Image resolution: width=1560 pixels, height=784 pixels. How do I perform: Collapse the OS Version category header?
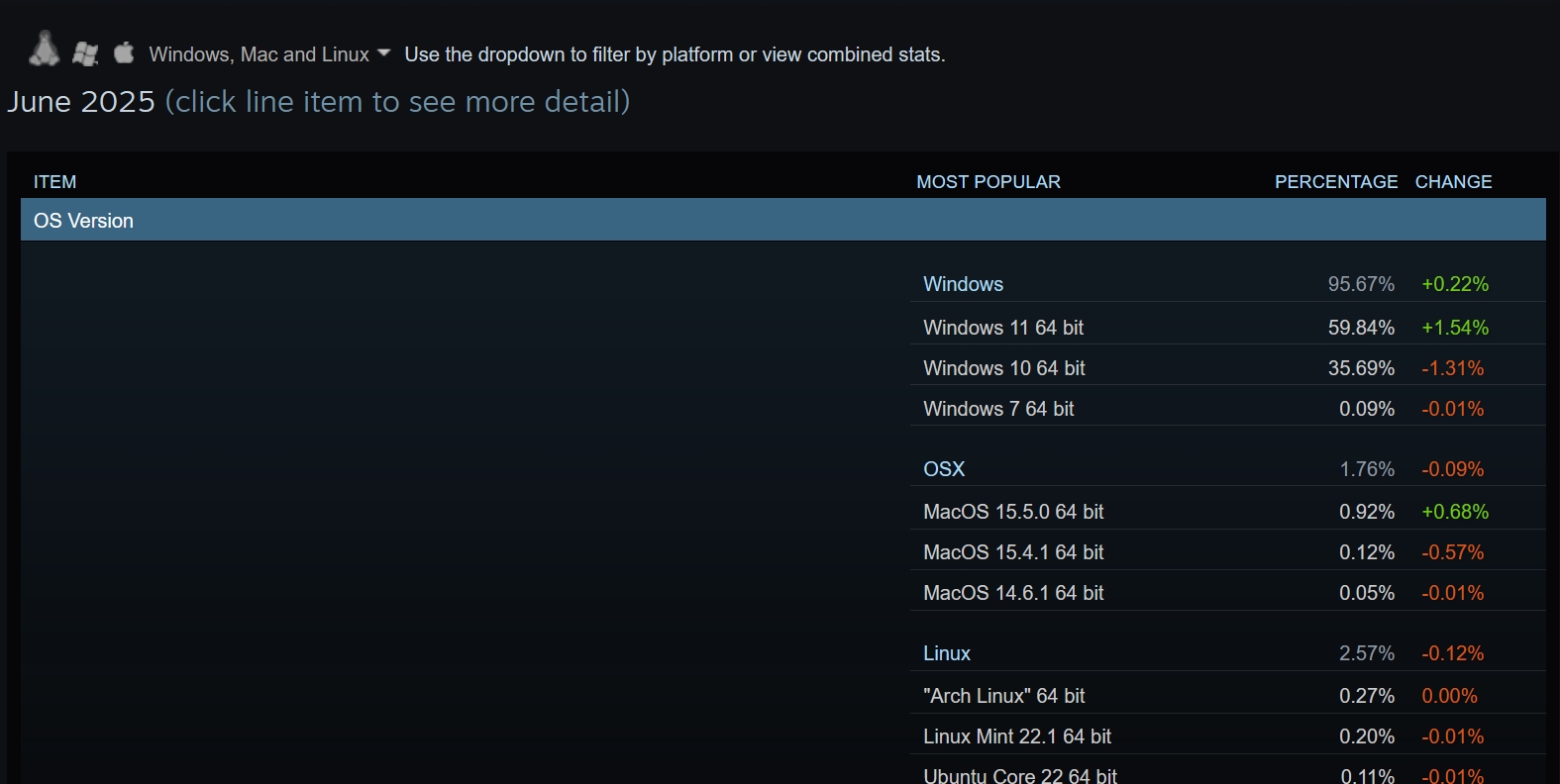782,220
